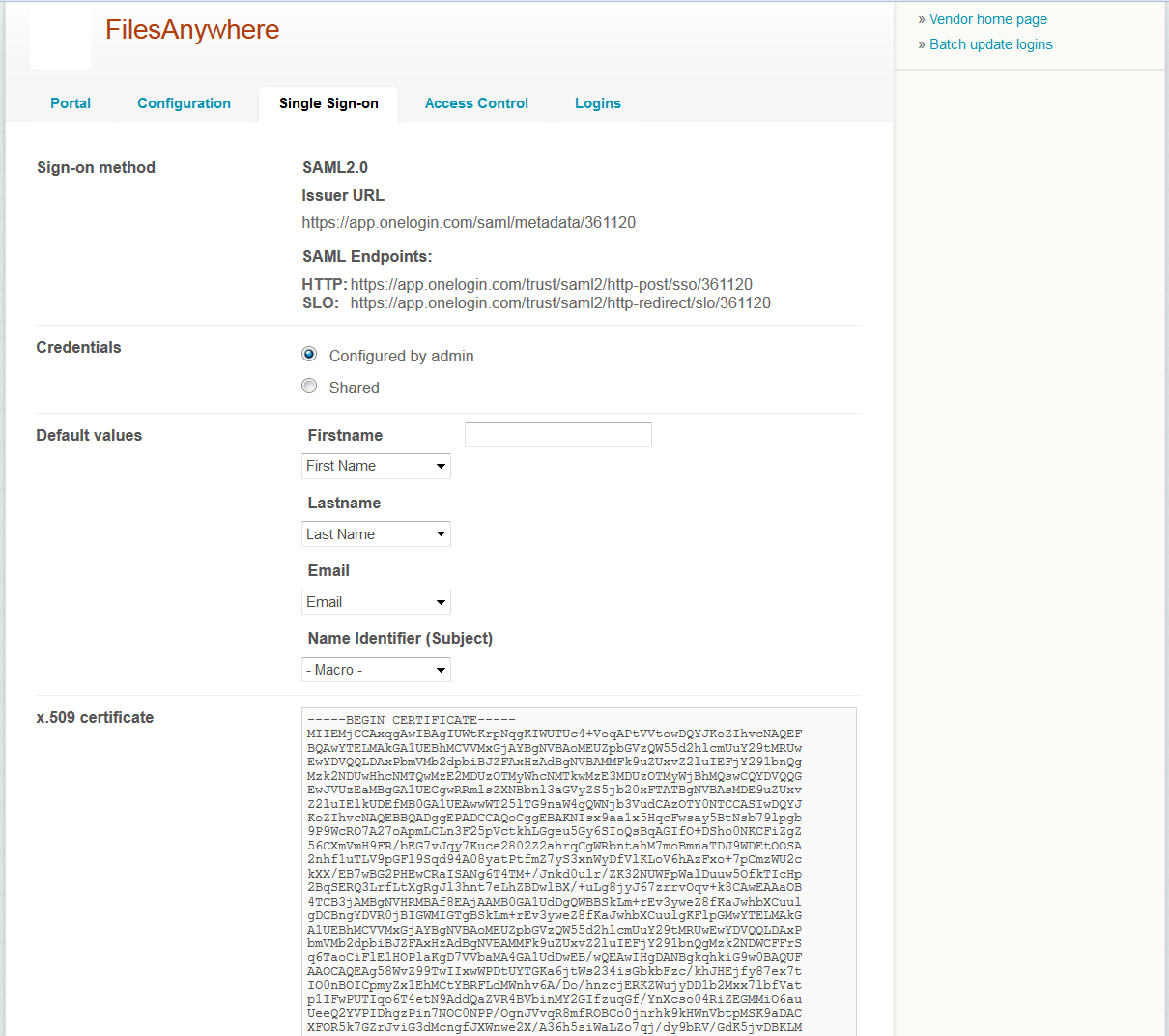Click the SLO http-redirect endpoint URL
This screenshot has width=1169, height=1036.
tap(560, 303)
